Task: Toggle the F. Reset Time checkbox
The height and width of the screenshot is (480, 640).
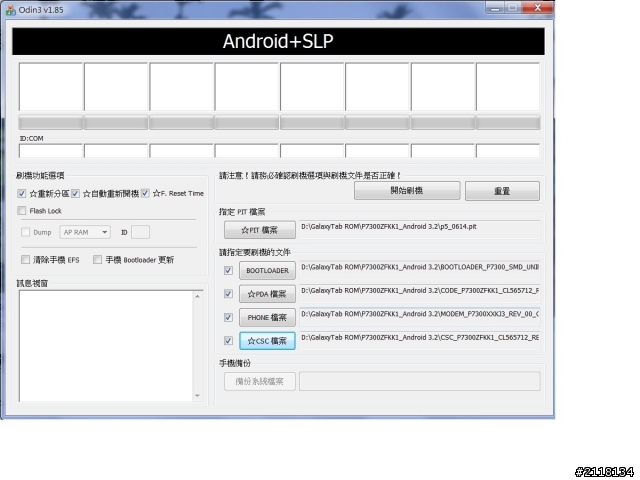Action: (145, 193)
